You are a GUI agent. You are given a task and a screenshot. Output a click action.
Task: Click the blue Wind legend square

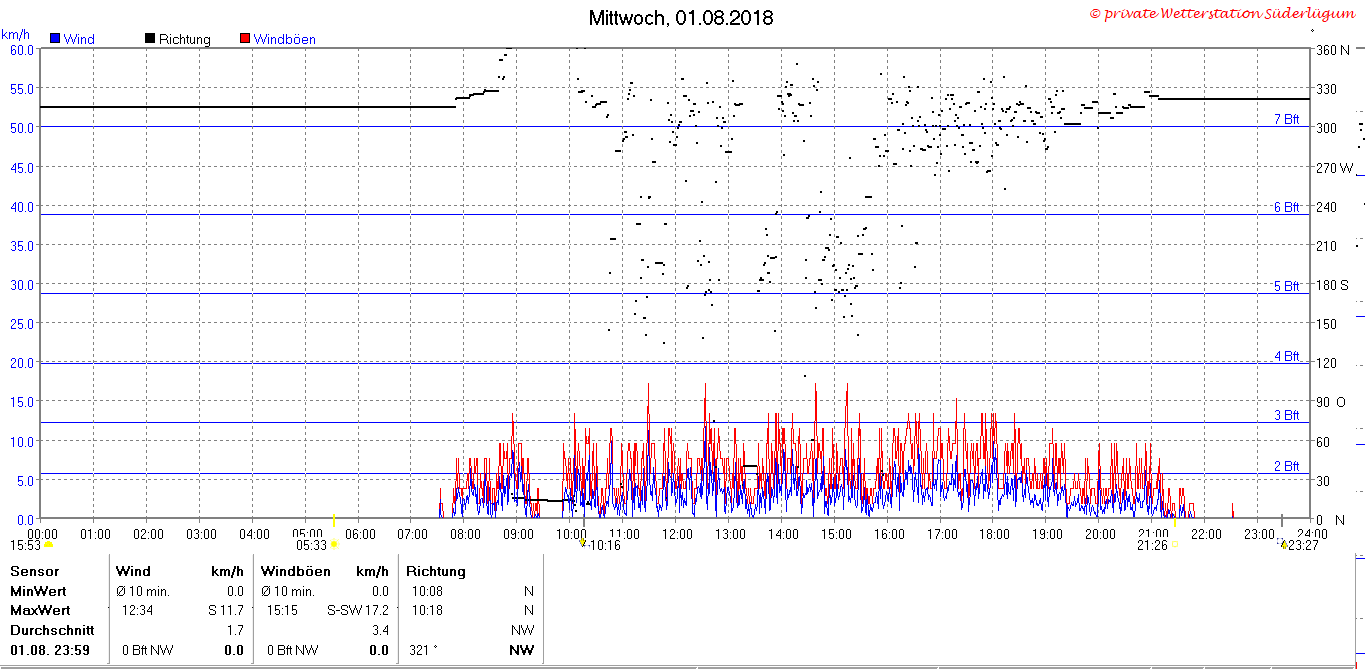tap(55, 39)
